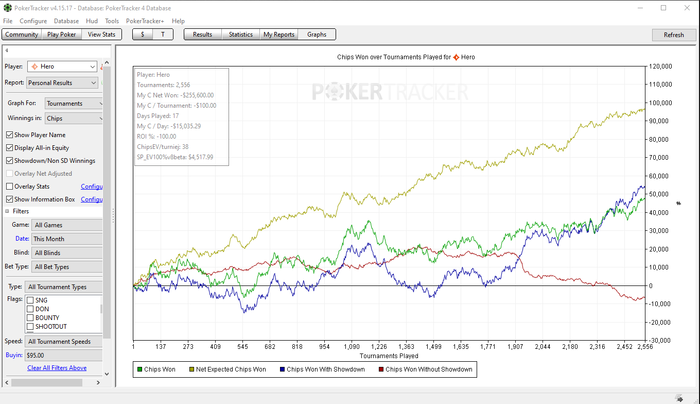Open Bet Type filter All Bet Types

click(x=67, y=267)
